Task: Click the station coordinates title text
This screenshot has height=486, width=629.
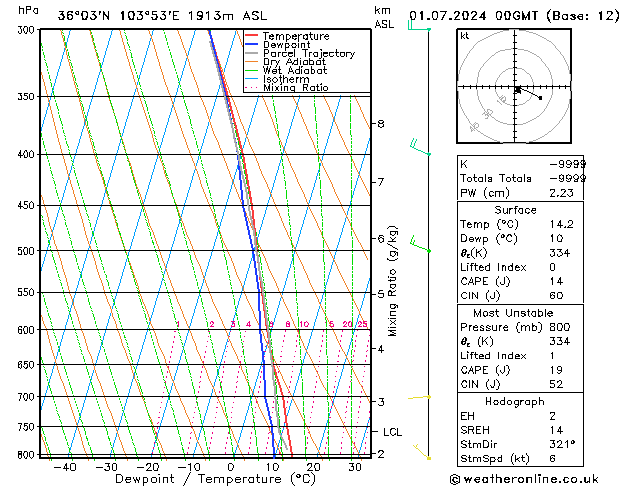Action: click(x=162, y=16)
